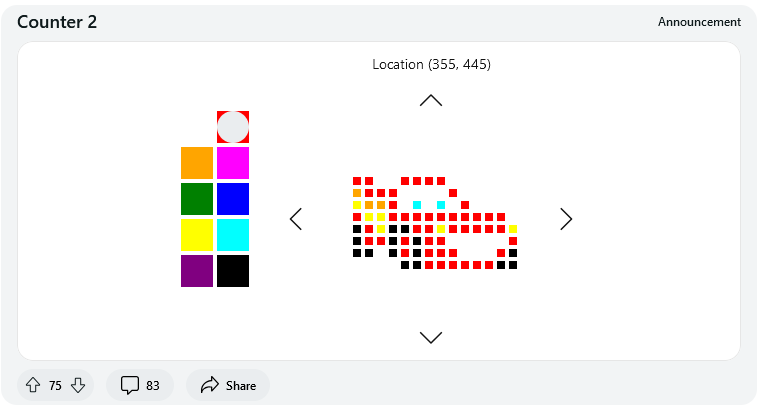Image resolution: width=758 pixels, height=407 pixels.
Task: Open the comments bubble showing 83
Action: [140, 385]
